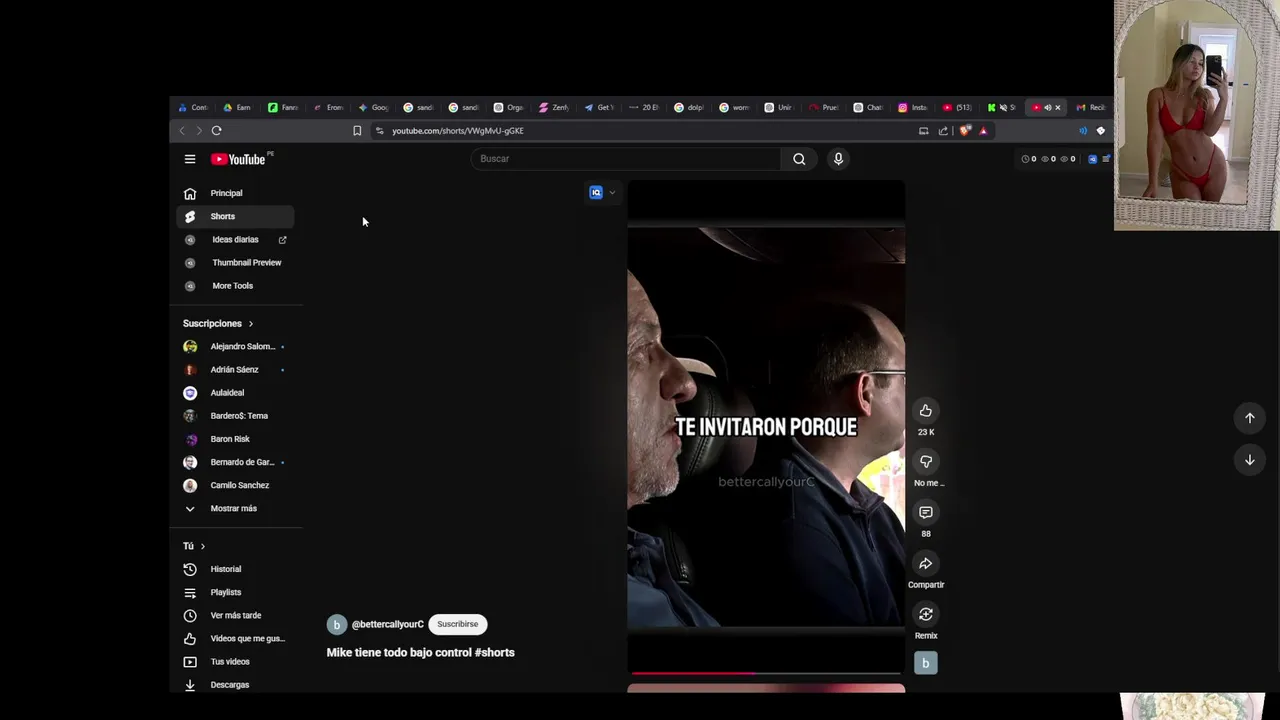Screen dimensions: 1280x720
Task: Click the search magnifier button
Action: 799,159
